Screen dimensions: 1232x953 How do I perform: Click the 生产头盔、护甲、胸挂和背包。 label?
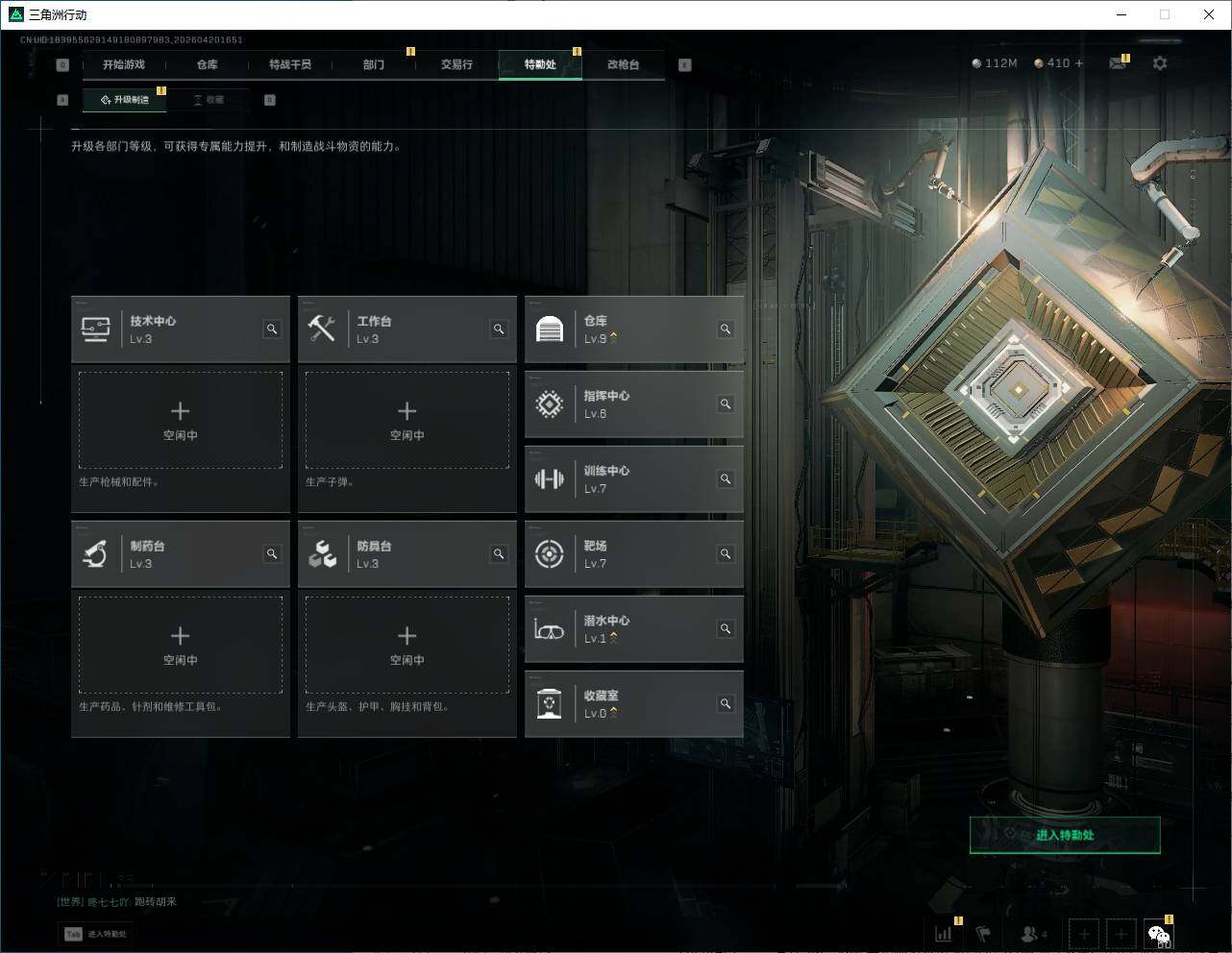point(378,707)
